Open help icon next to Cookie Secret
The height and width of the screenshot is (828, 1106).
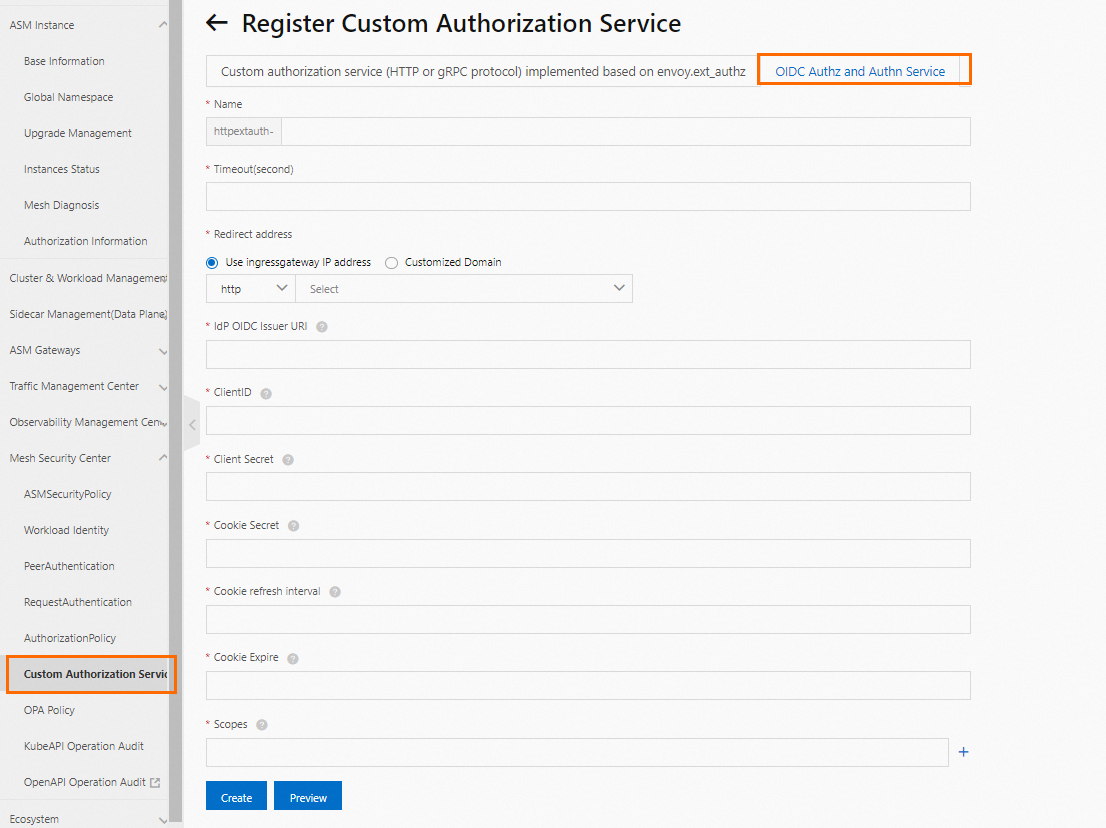click(x=293, y=526)
